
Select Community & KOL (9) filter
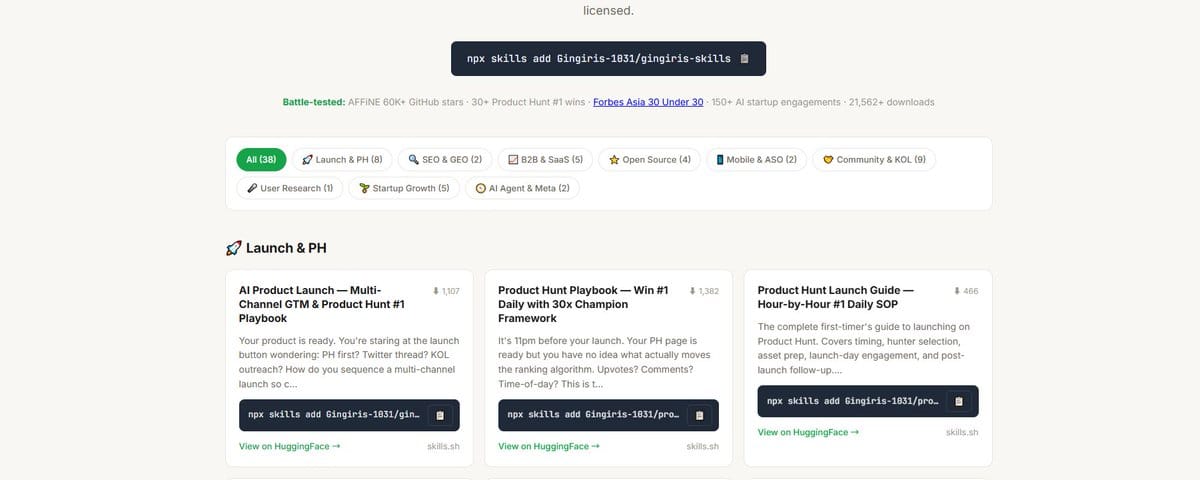[x=873, y=159]
